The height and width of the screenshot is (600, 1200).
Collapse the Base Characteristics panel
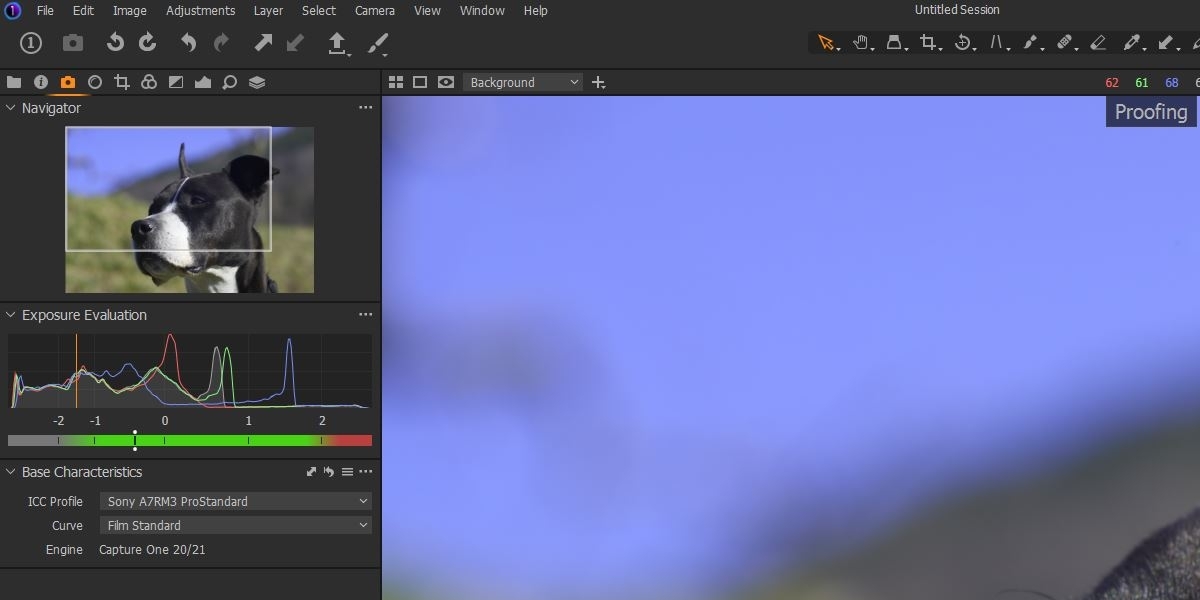click(11, 472)
